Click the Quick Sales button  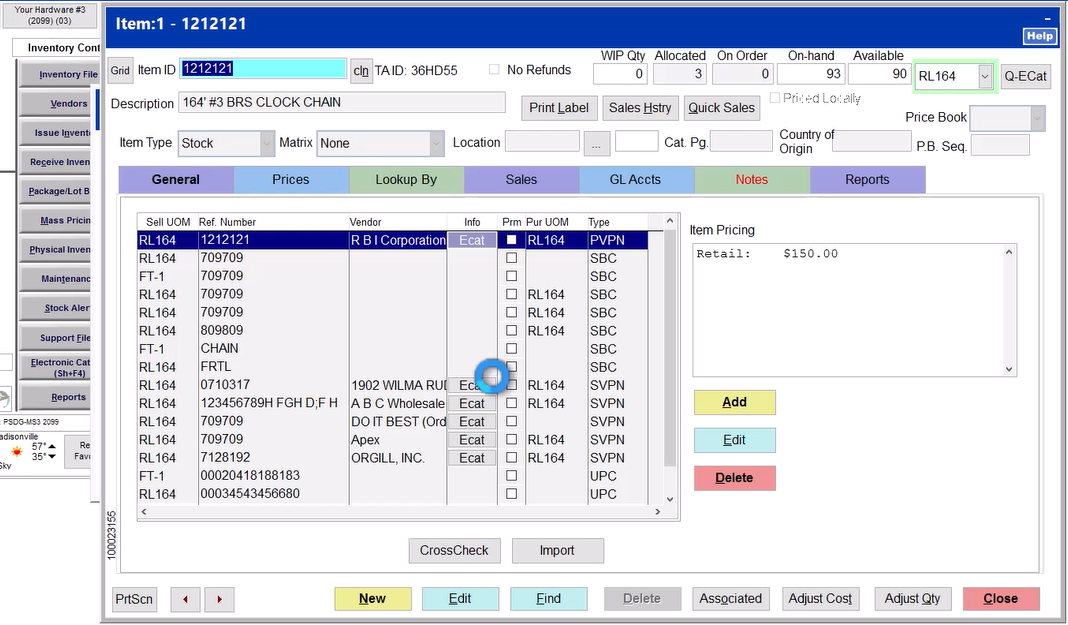click(x=721, y=108)
